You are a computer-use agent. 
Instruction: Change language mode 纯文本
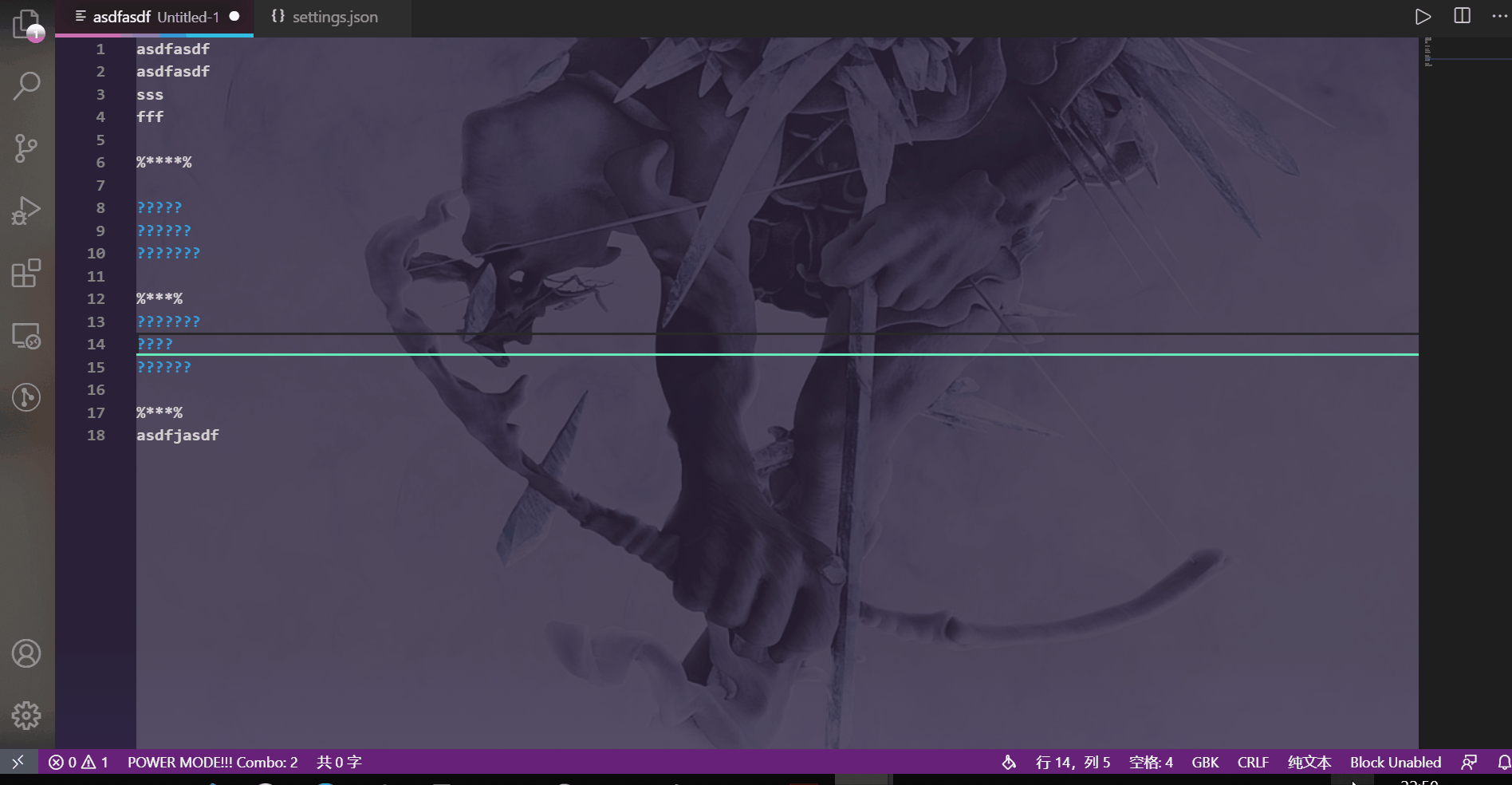pyautogui.click(x=1309, y=762)
